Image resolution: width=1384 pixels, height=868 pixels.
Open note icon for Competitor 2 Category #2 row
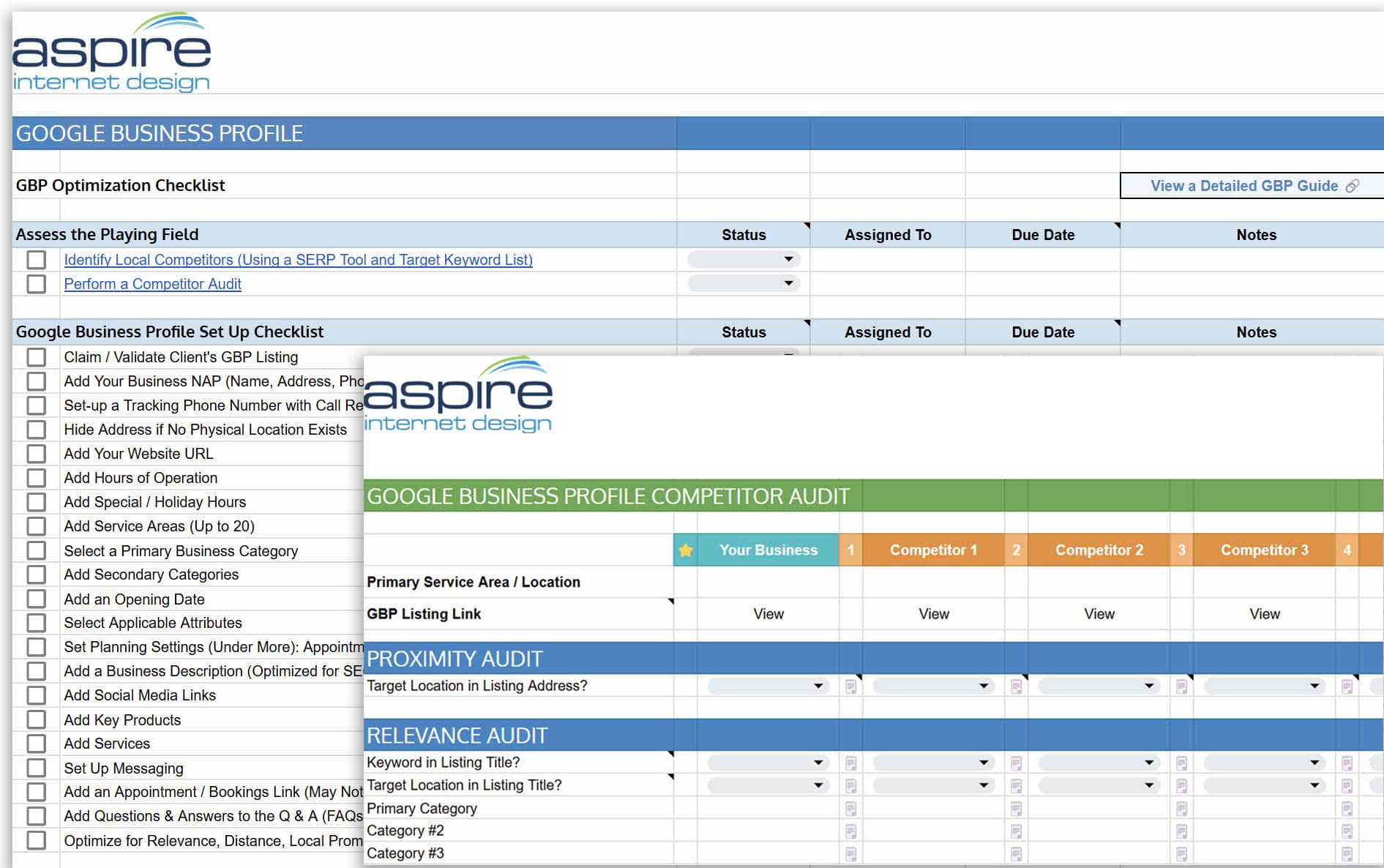point(1181,831)
